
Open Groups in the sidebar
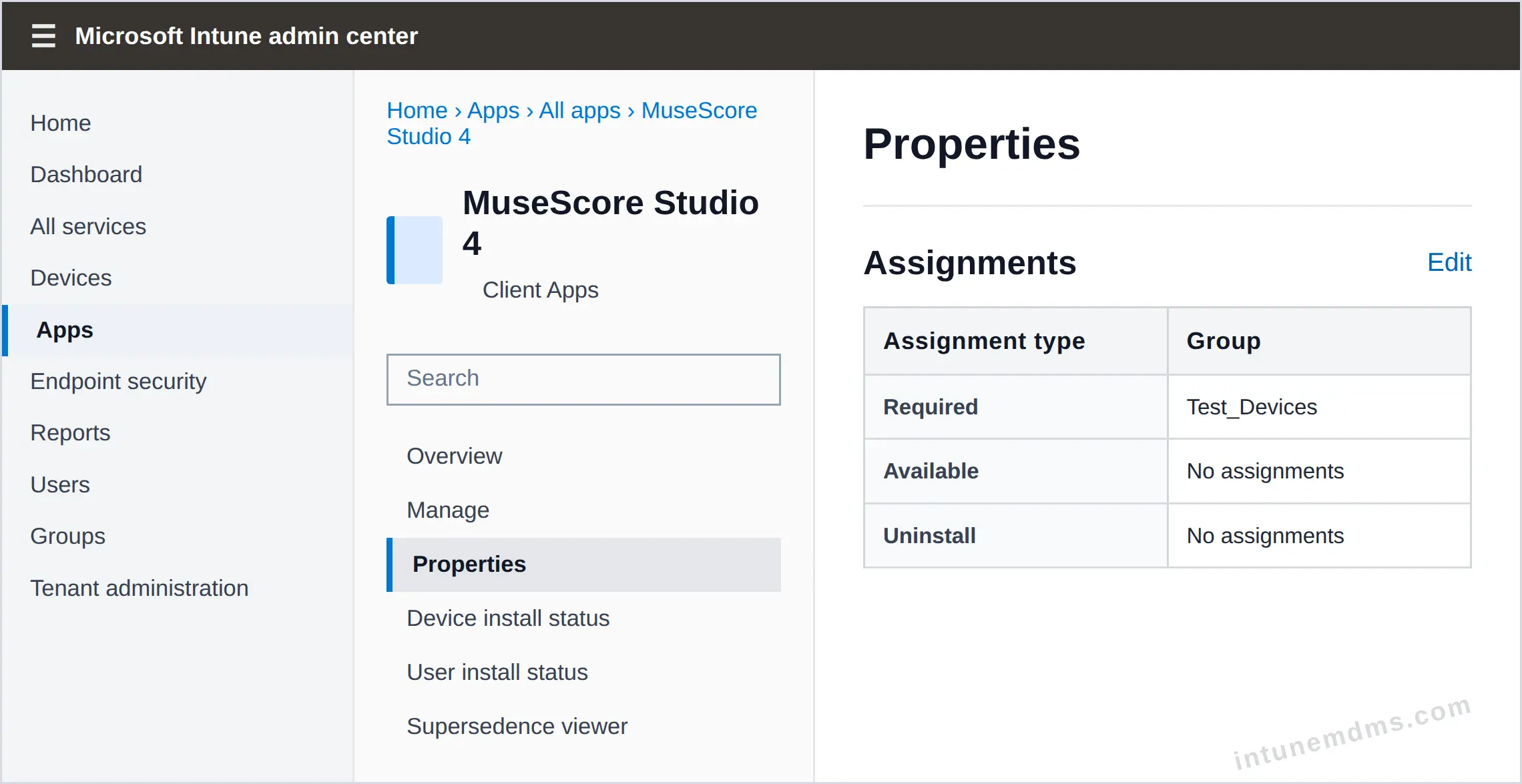(67, 536)
